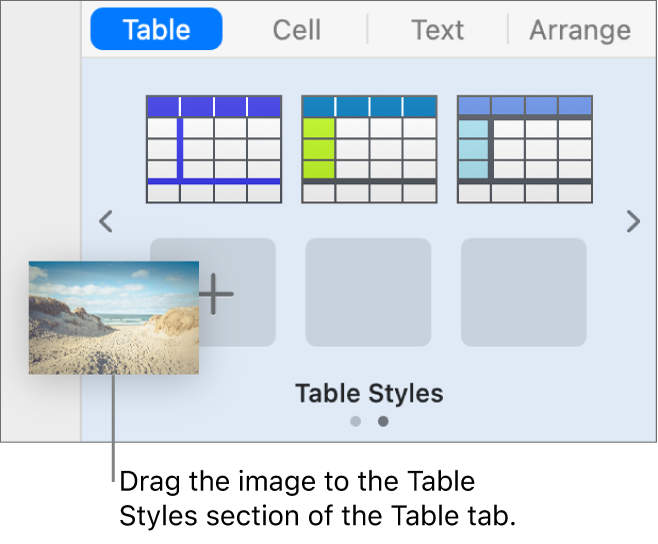Show next table styles with right arrow
658x544 pixels.
pyautogui.click(x=632, y=221)
